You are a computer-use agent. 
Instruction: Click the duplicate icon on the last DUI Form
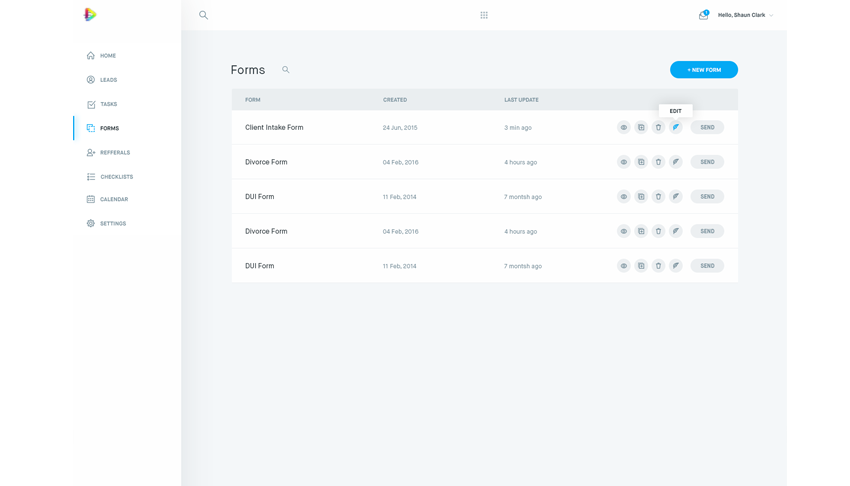tap(641, 266)
